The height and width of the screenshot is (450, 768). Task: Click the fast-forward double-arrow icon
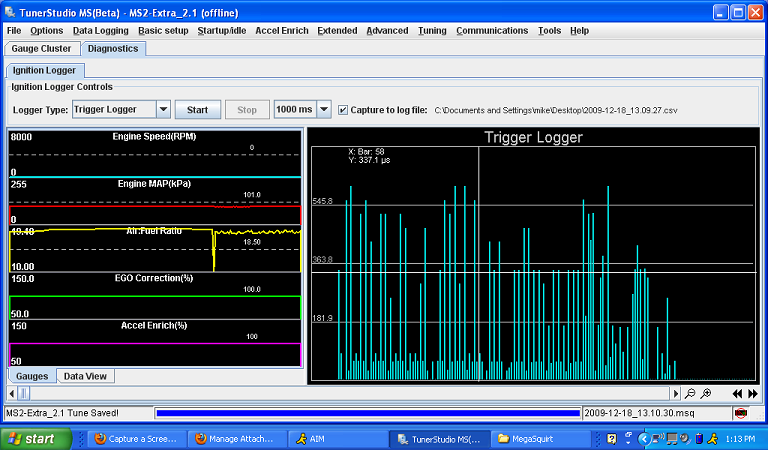point(752,394)
